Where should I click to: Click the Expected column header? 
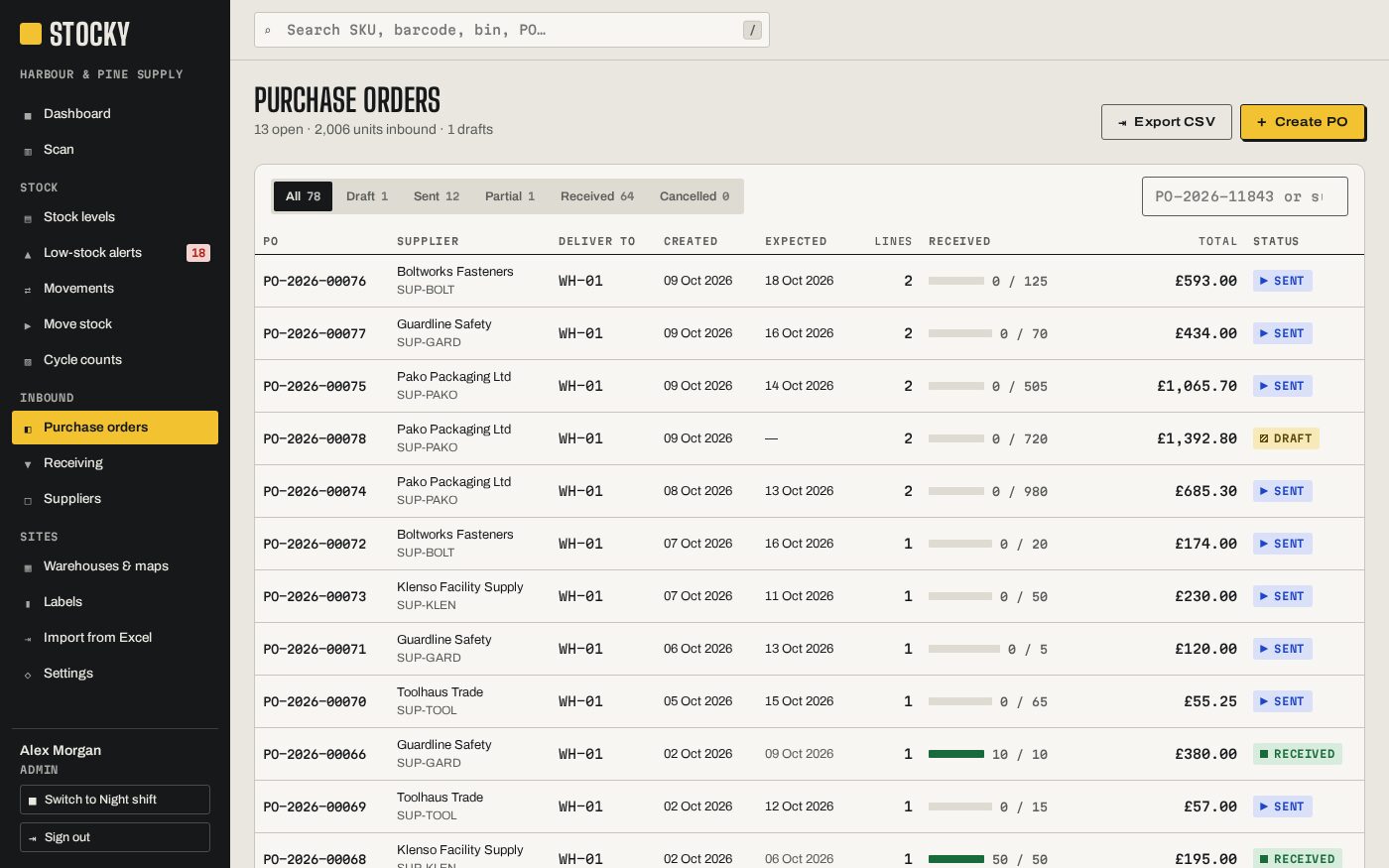click(796, 241)
